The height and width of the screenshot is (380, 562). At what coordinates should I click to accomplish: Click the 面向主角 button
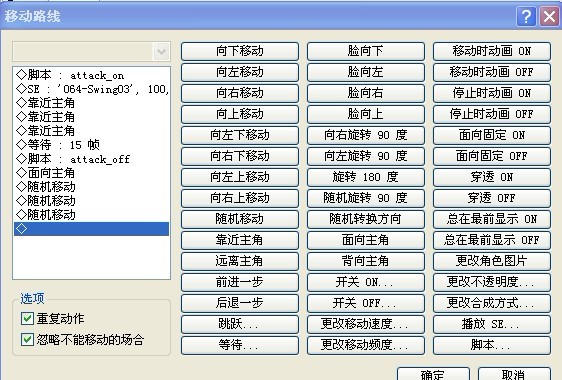366,240
